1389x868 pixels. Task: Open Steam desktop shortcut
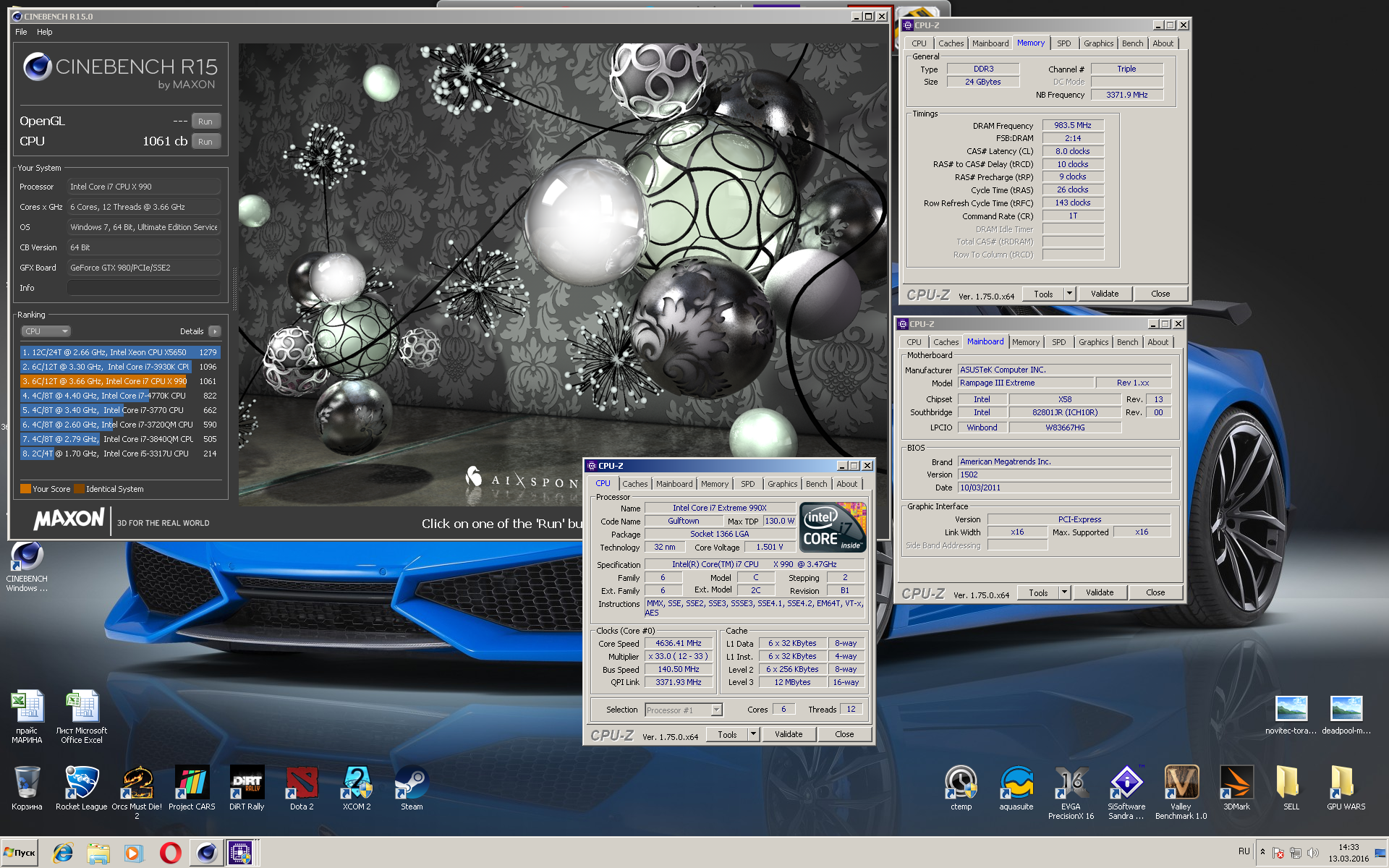(x=412, y=788)
